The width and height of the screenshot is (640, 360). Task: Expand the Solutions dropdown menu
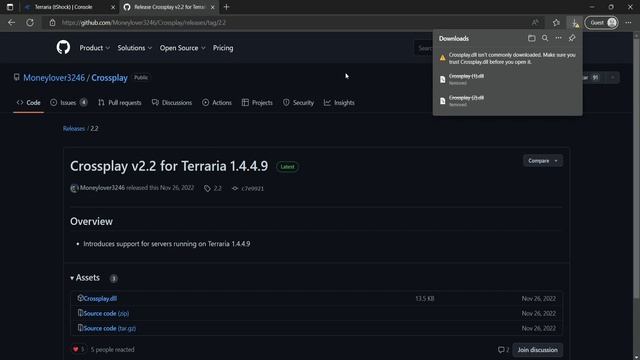pyautogui.click(x=135, y=48)
